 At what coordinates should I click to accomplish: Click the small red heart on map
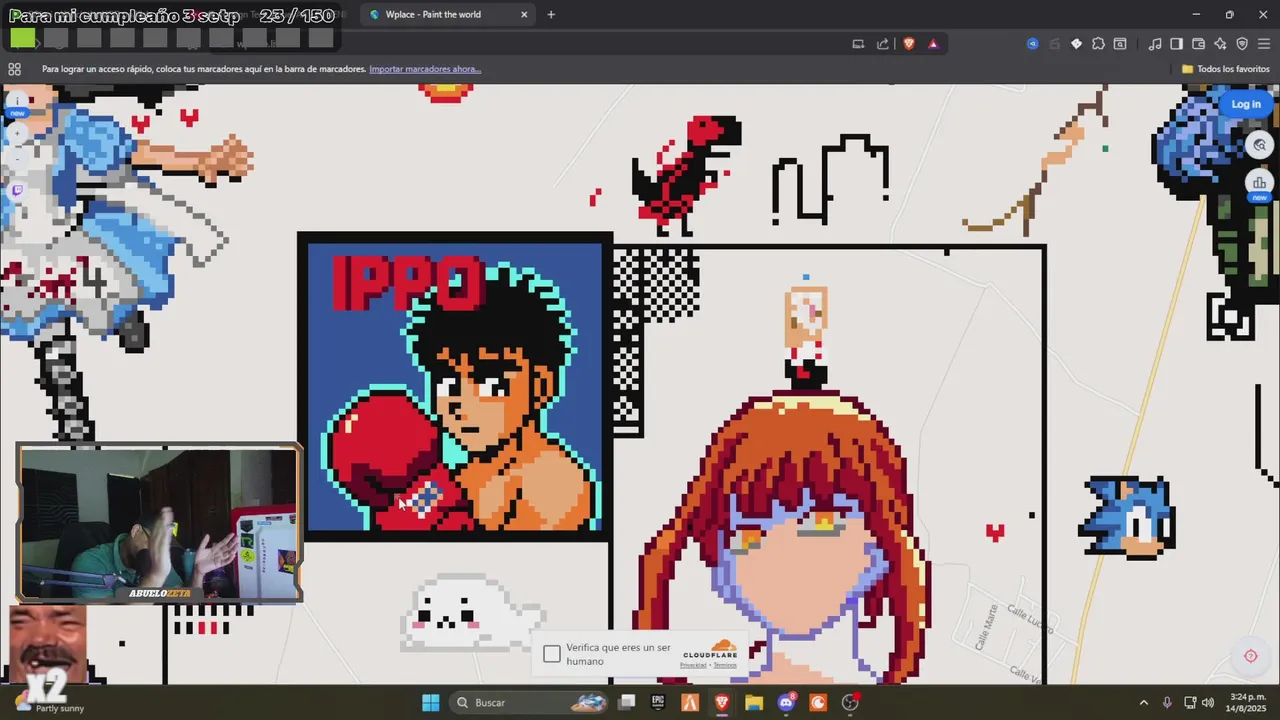[x=995, y=532]
